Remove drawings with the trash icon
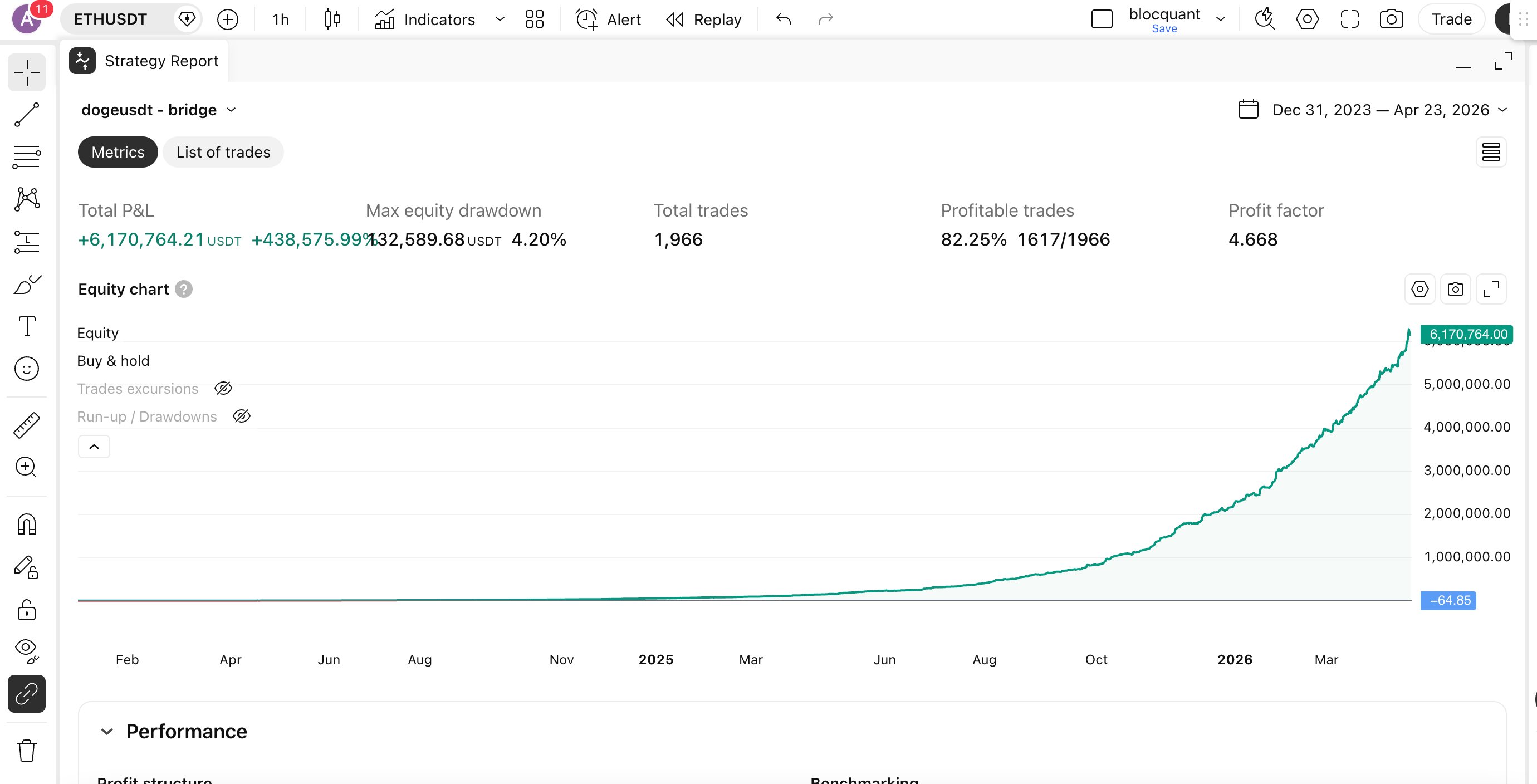The image size is (1537, 784). click(26, 750)
